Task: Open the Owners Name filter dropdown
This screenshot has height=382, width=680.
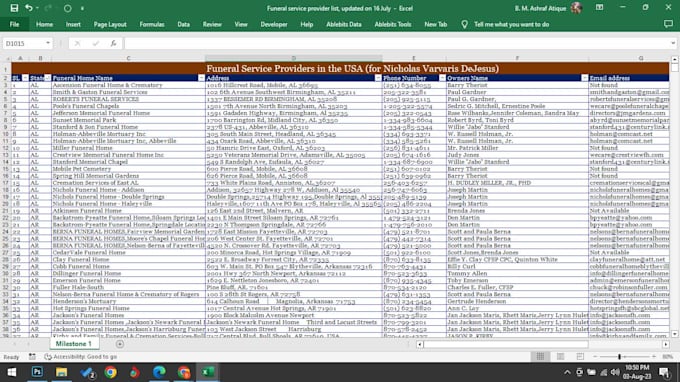Action: point(585,78)
